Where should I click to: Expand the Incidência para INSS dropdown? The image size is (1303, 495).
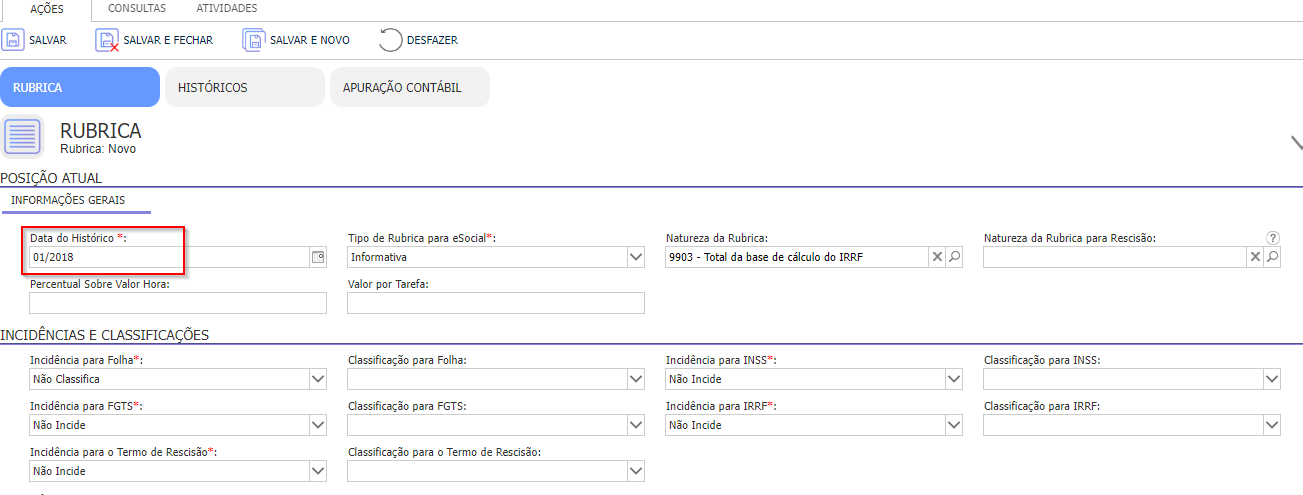click(x=953, y=379)
